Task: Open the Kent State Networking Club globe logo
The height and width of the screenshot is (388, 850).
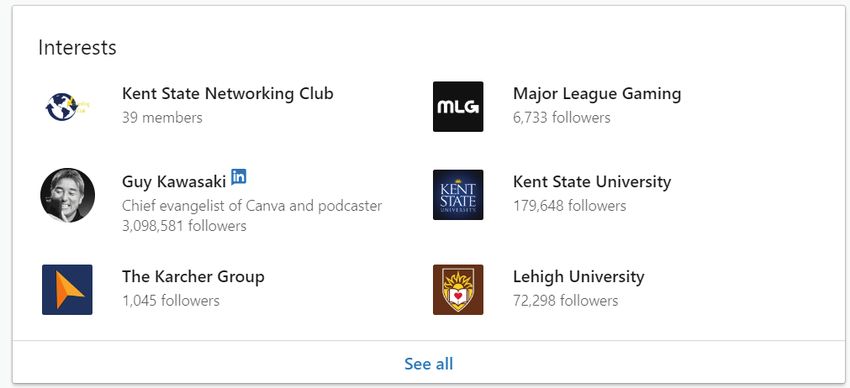Action: tap(67, 107)
